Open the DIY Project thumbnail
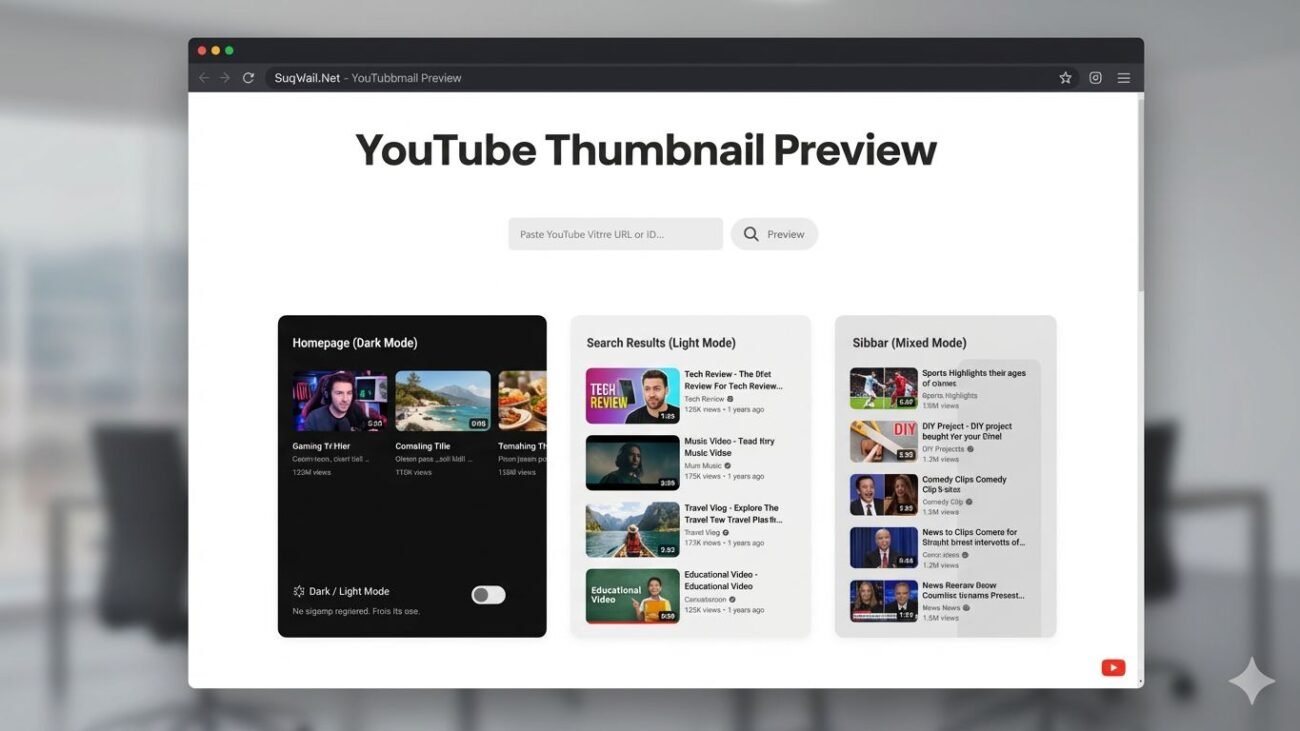1300x731 pixels. point(883,441)
